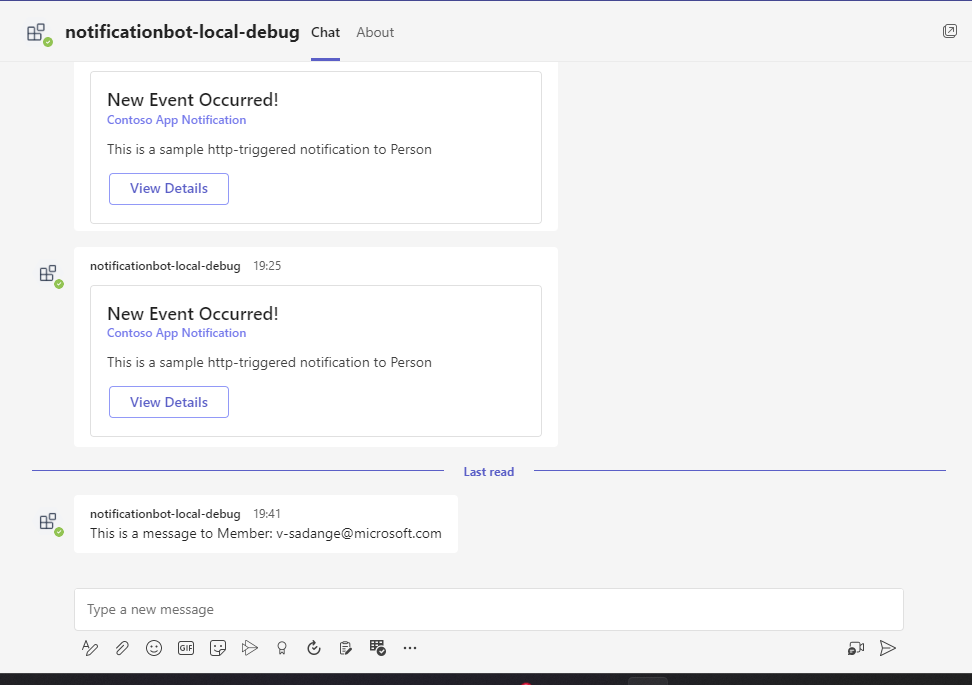This screenshot has height=685, width=972.
Task: Schedule the message for later
Action: tap(314, 647)
